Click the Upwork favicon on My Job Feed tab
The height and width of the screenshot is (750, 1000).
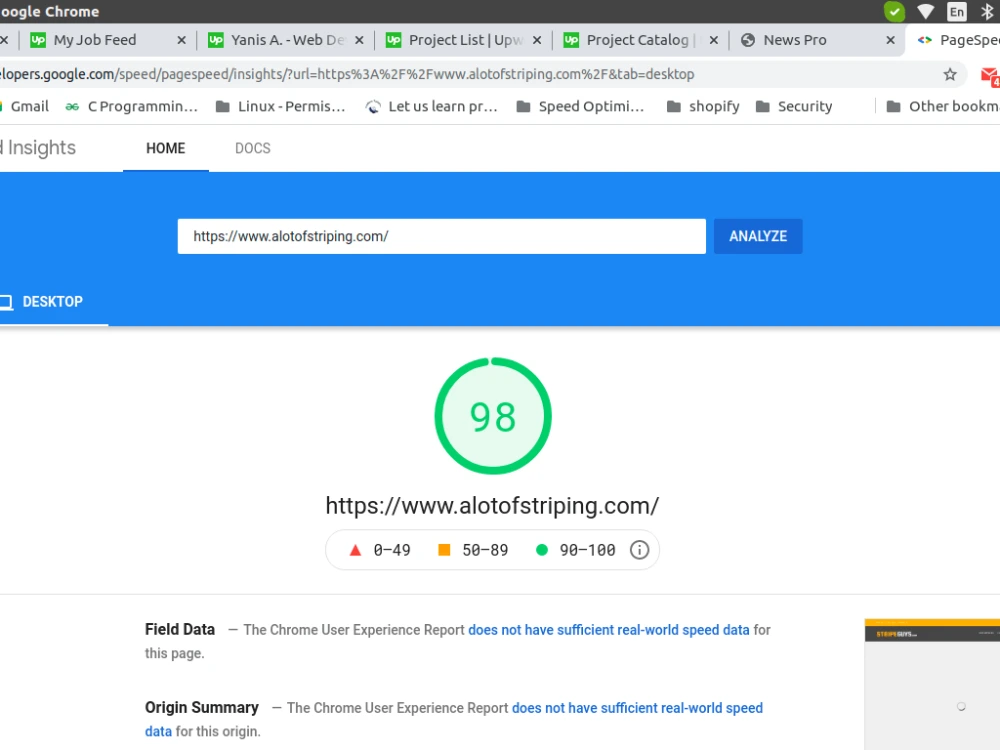pos(38,40)
